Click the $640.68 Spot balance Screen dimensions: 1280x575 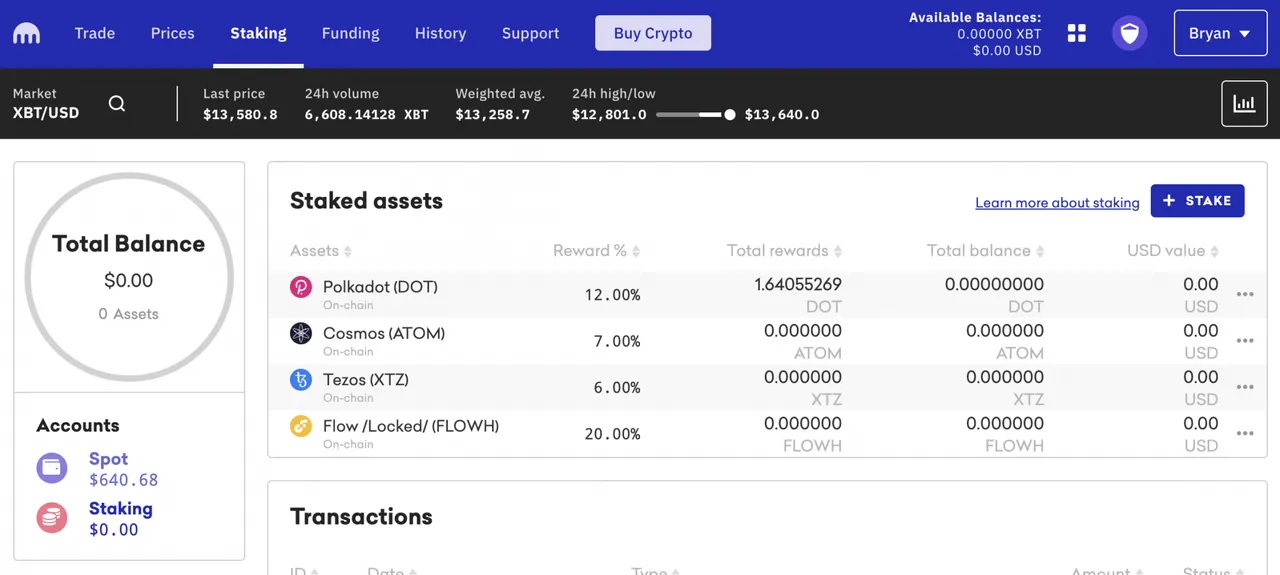[x=124, y=480]
